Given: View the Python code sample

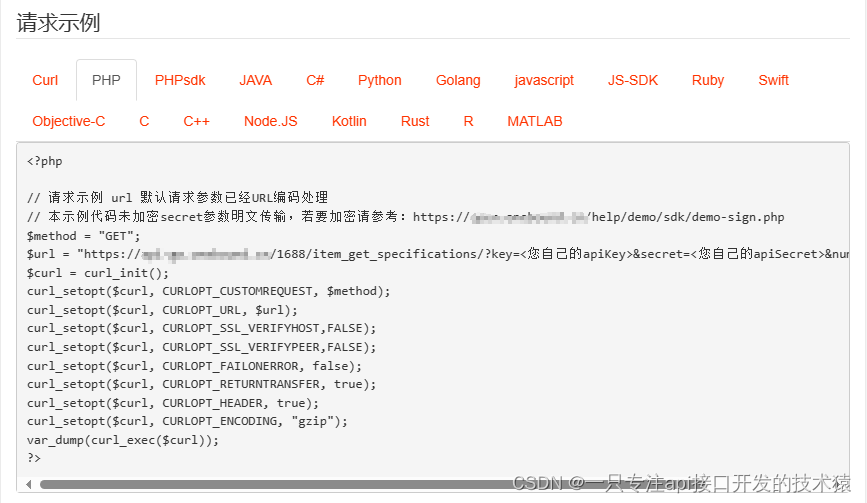Looking at the screenshot, I should [x=379, y=81].
